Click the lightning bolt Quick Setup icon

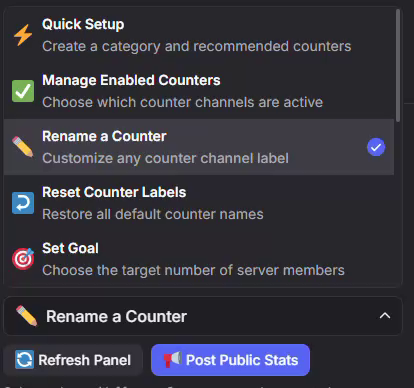(x=23, y=35)
